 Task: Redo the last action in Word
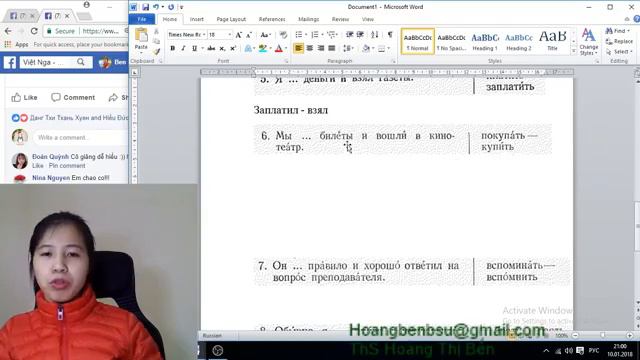171,7
